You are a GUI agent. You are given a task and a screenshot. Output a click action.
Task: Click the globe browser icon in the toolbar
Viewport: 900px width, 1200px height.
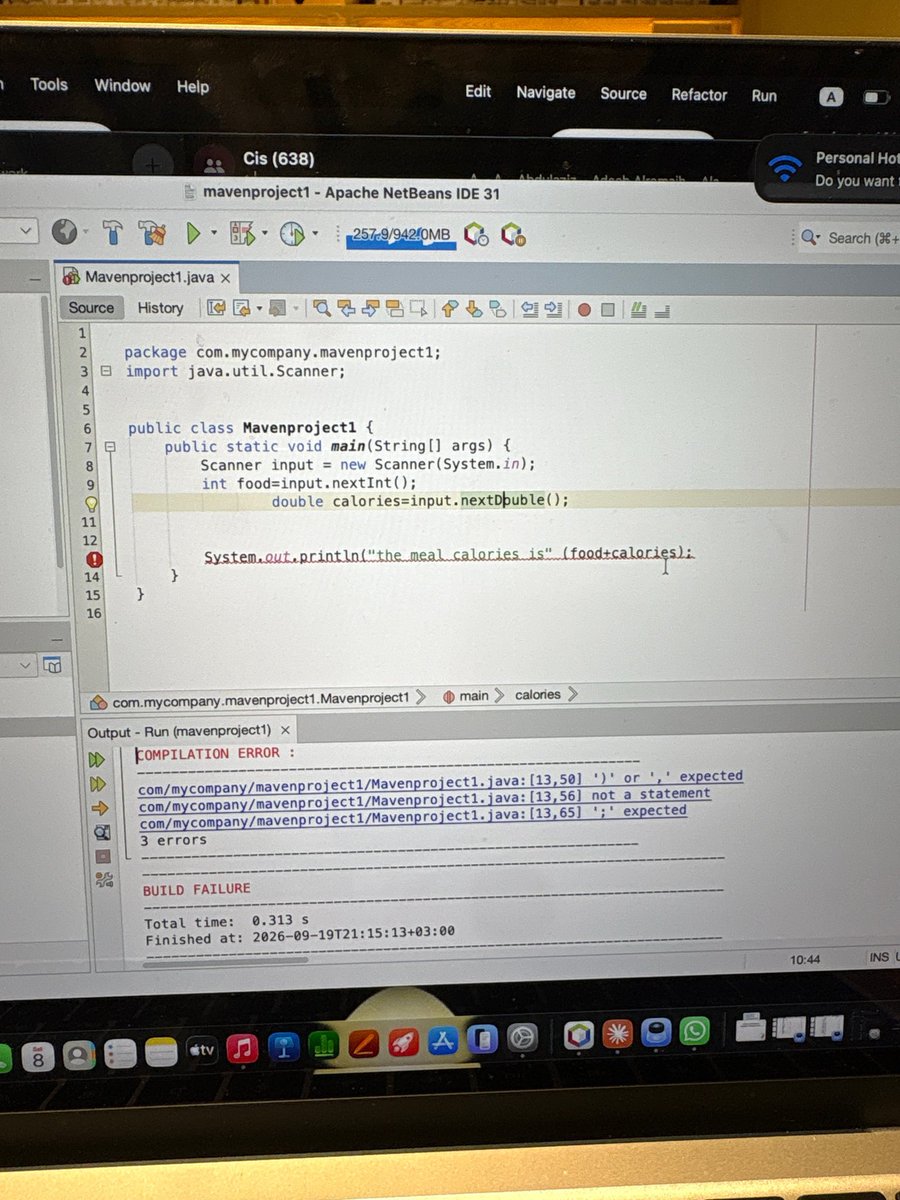[64, 233]
